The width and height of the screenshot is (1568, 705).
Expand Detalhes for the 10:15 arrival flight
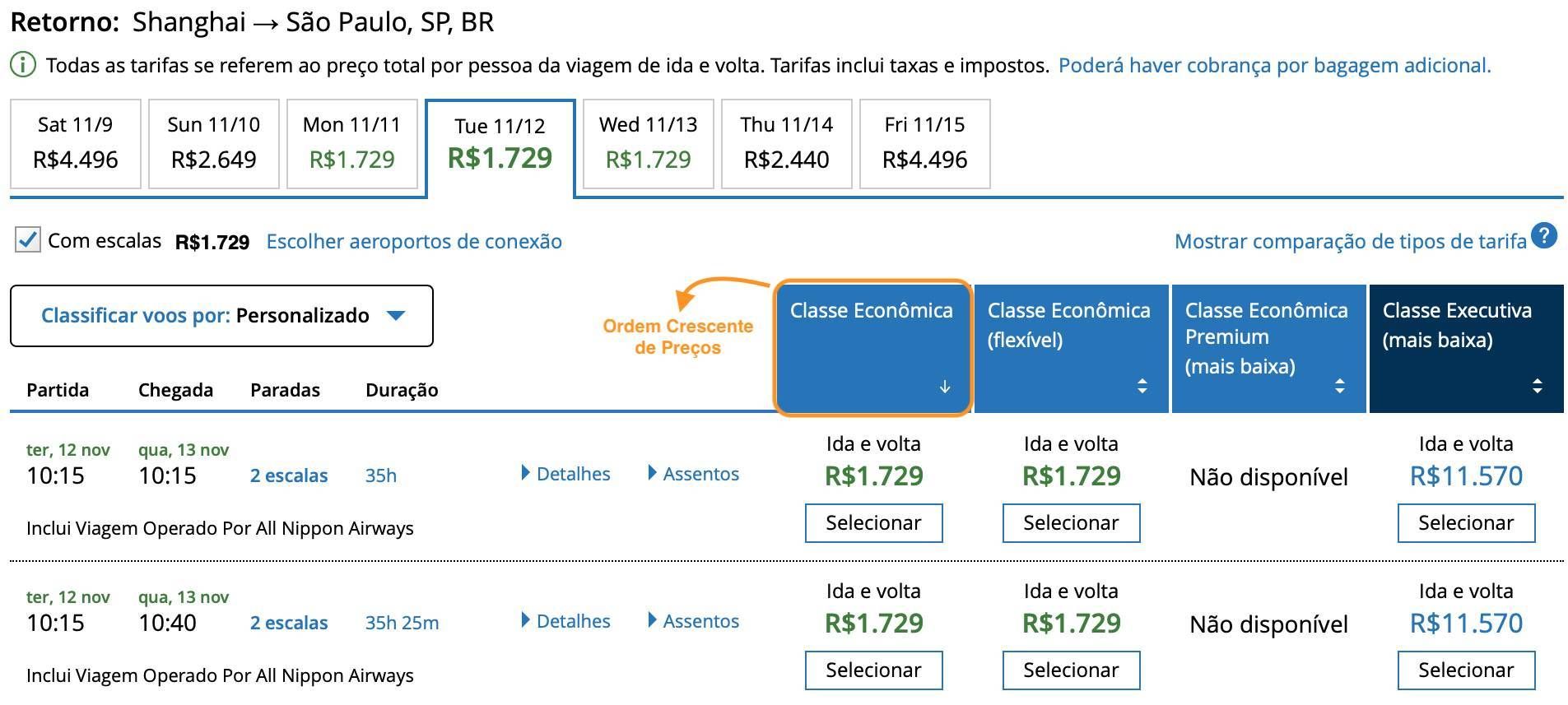[566, 474]
